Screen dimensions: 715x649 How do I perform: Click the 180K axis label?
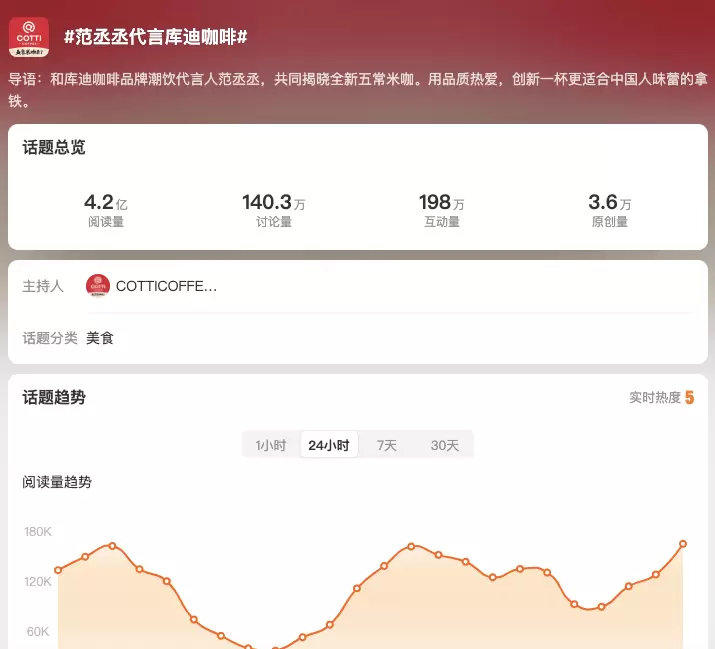(x=38, y=531)
